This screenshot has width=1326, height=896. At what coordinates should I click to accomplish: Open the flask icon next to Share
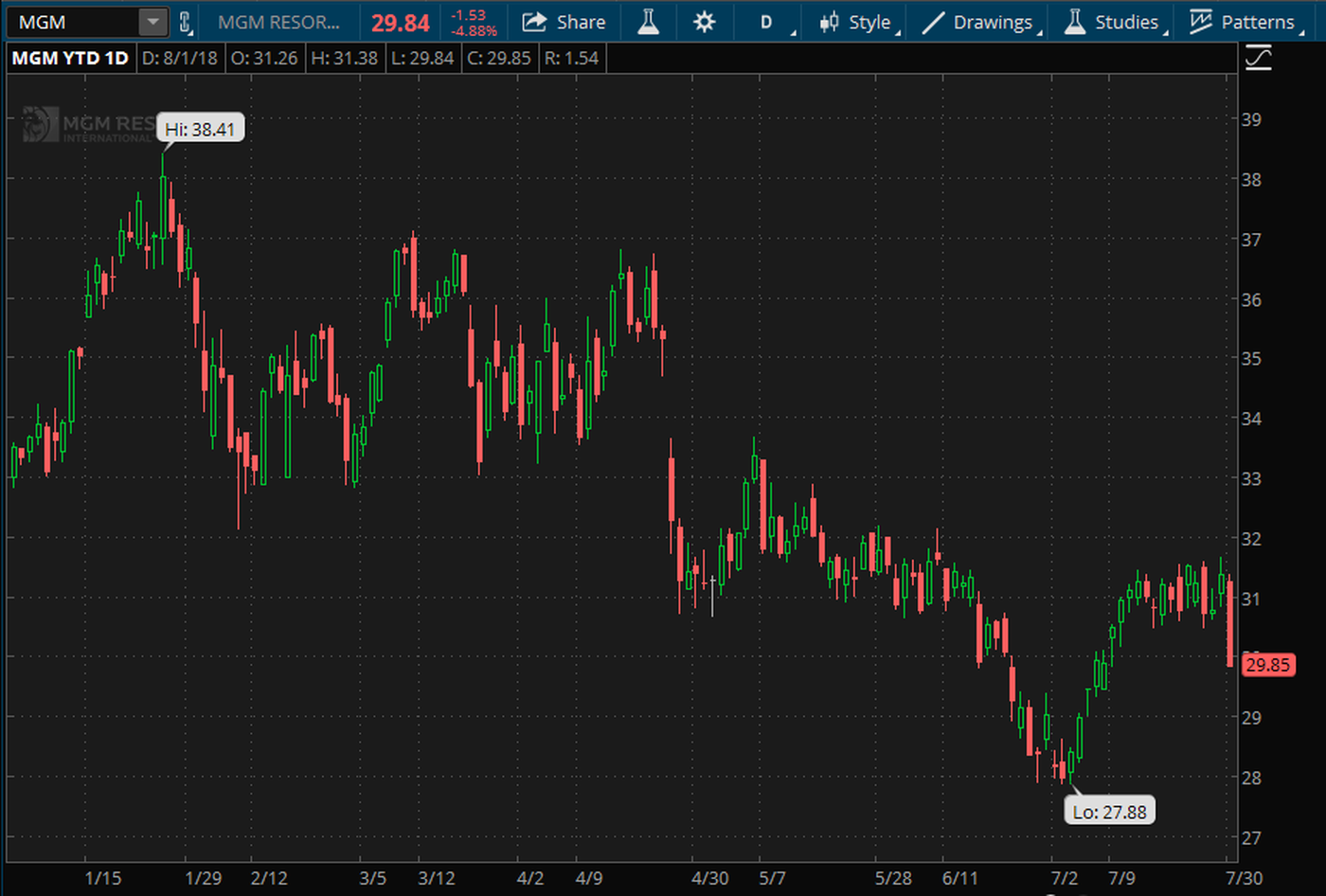(x=649, y=22)
